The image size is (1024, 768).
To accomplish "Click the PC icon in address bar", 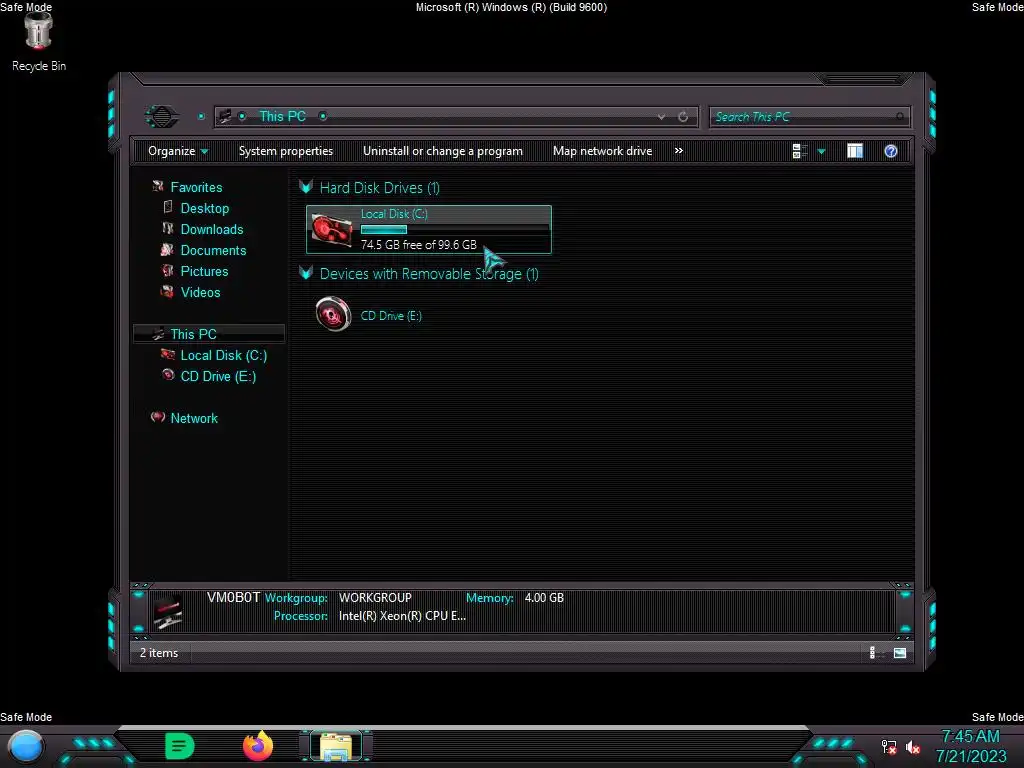I will pyautogui.click(x=225, y=116).
